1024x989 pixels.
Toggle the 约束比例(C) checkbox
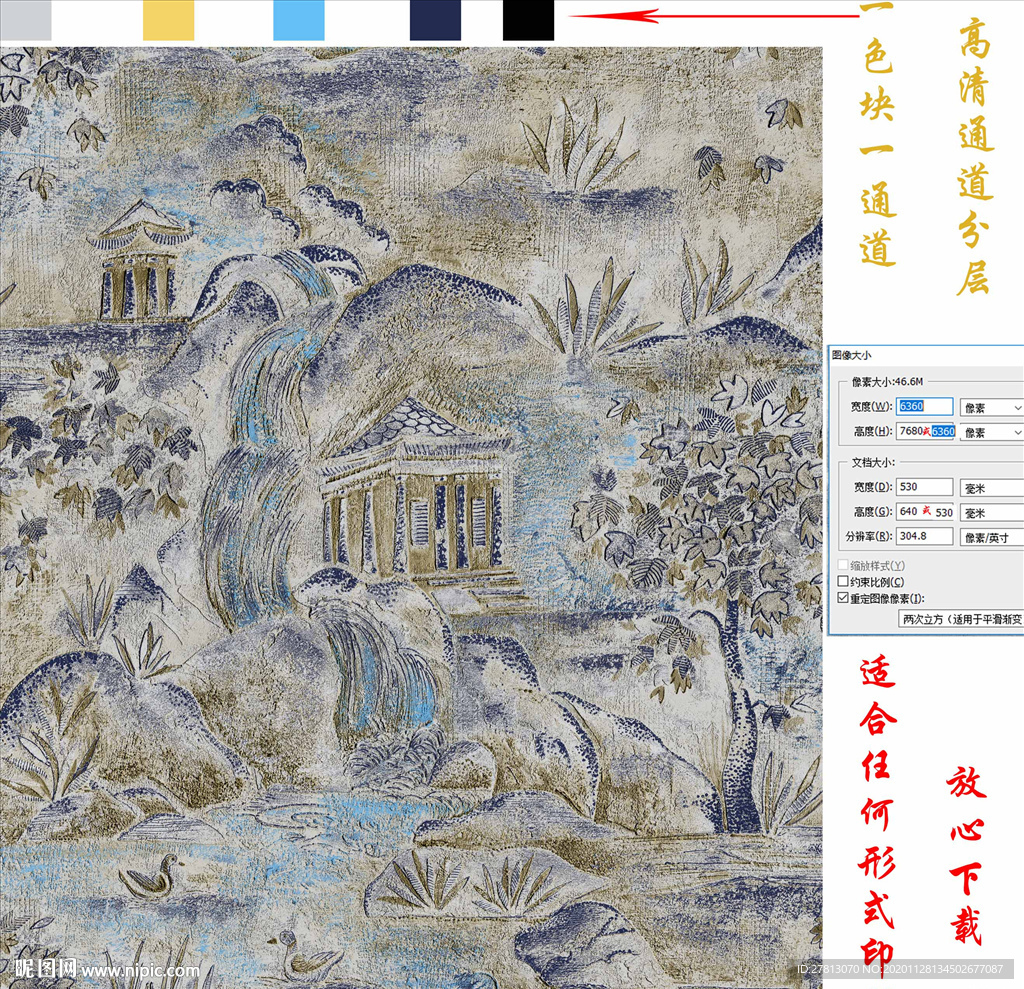click(843, 581)
